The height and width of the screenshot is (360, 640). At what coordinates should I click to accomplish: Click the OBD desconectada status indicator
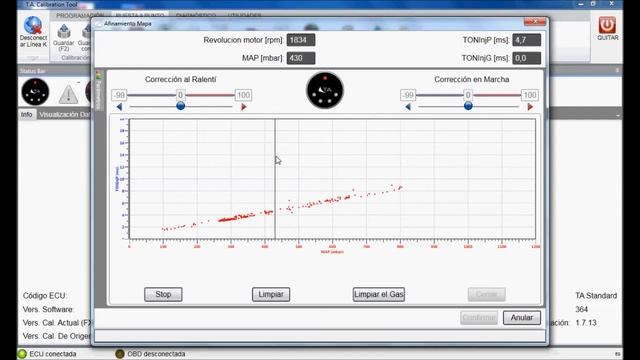tap(120, 354)
